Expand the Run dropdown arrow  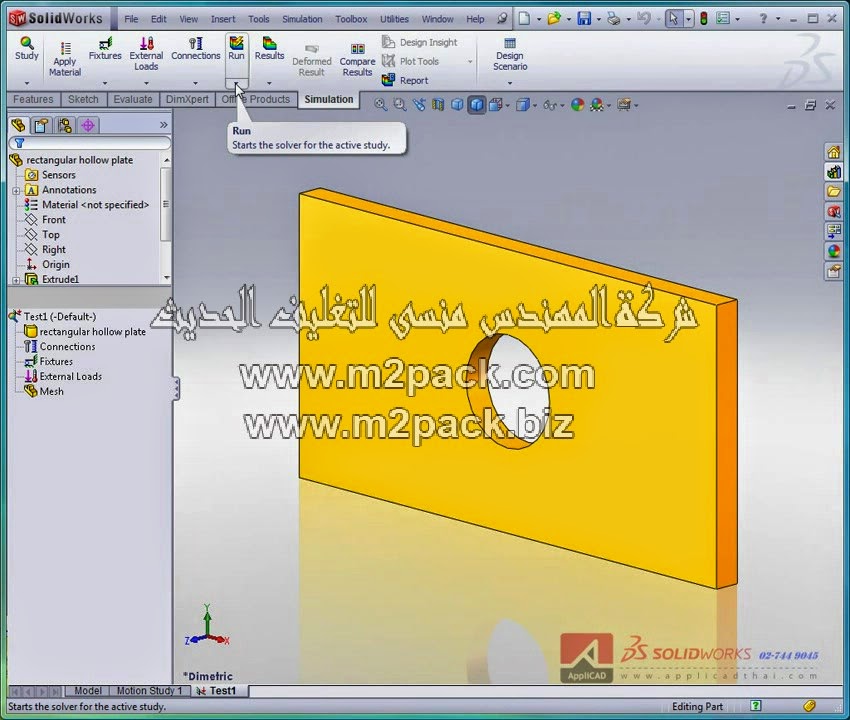coord(236,83)
